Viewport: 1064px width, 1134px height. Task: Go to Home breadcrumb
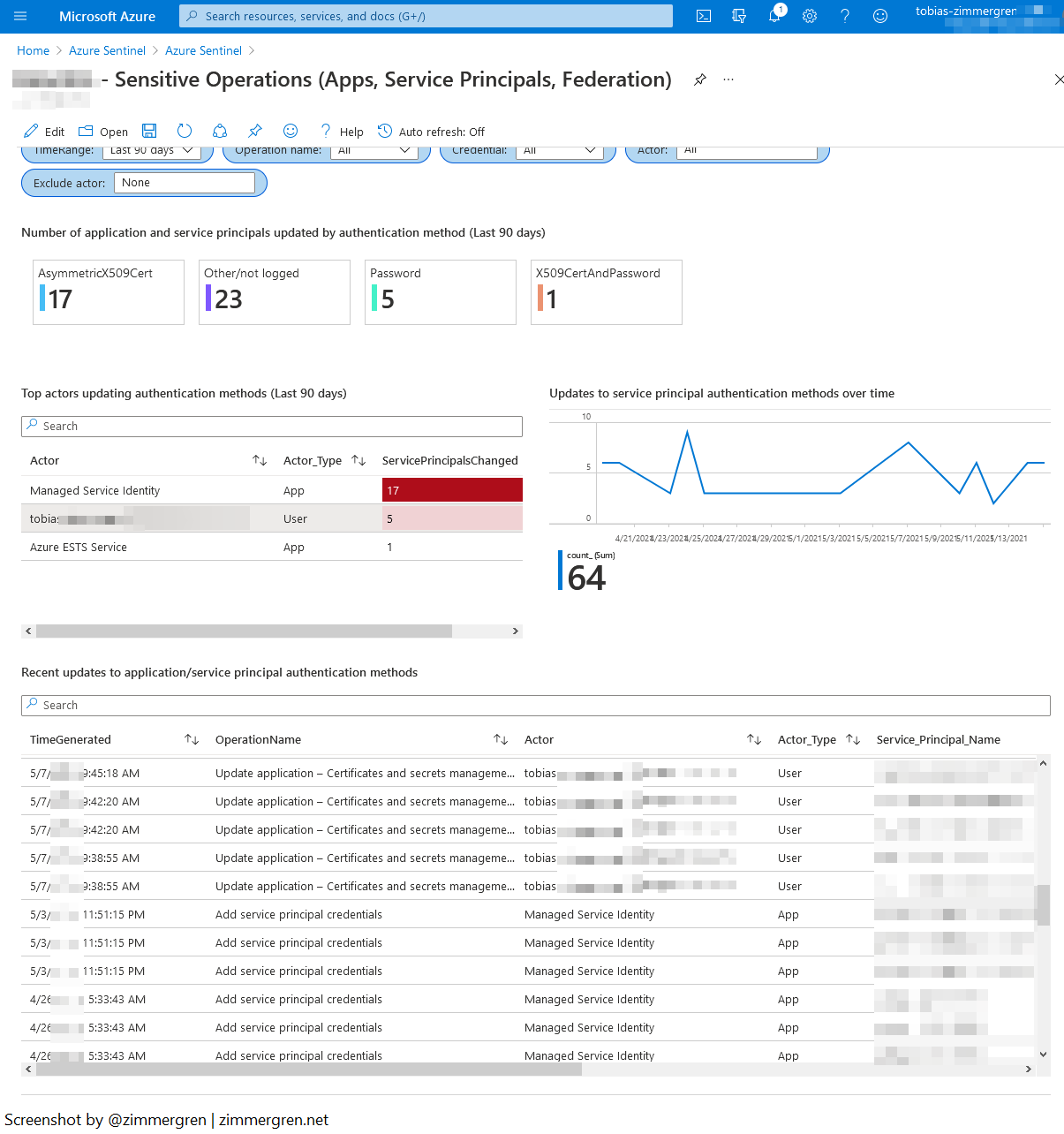tap(34, 50)
